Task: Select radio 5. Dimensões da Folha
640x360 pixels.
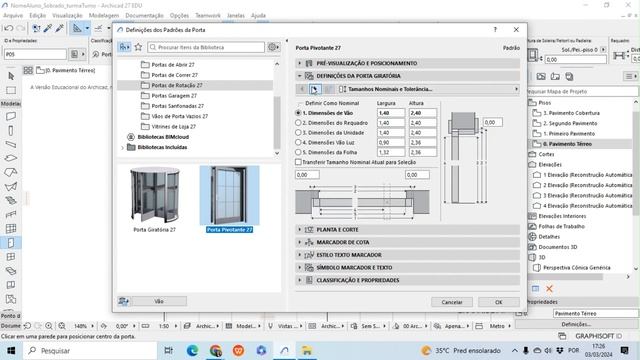Action: (298, 152)
